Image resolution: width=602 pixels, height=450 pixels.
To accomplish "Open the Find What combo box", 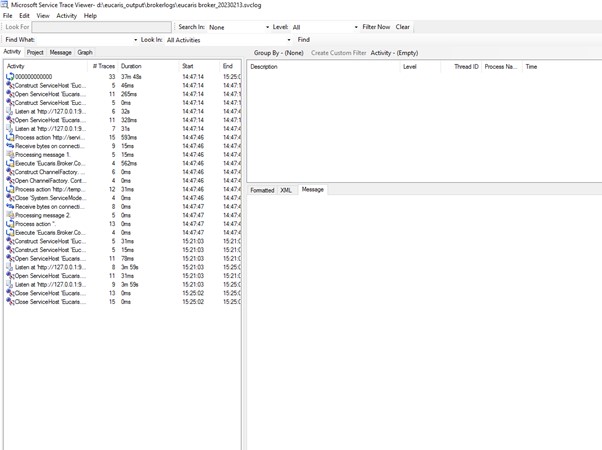I will (x=87, y=40).
